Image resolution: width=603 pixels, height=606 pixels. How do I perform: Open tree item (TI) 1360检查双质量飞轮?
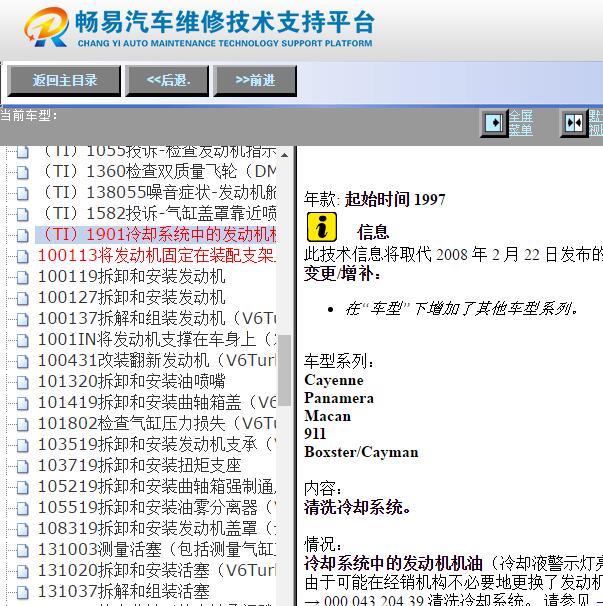click(157, 172)
